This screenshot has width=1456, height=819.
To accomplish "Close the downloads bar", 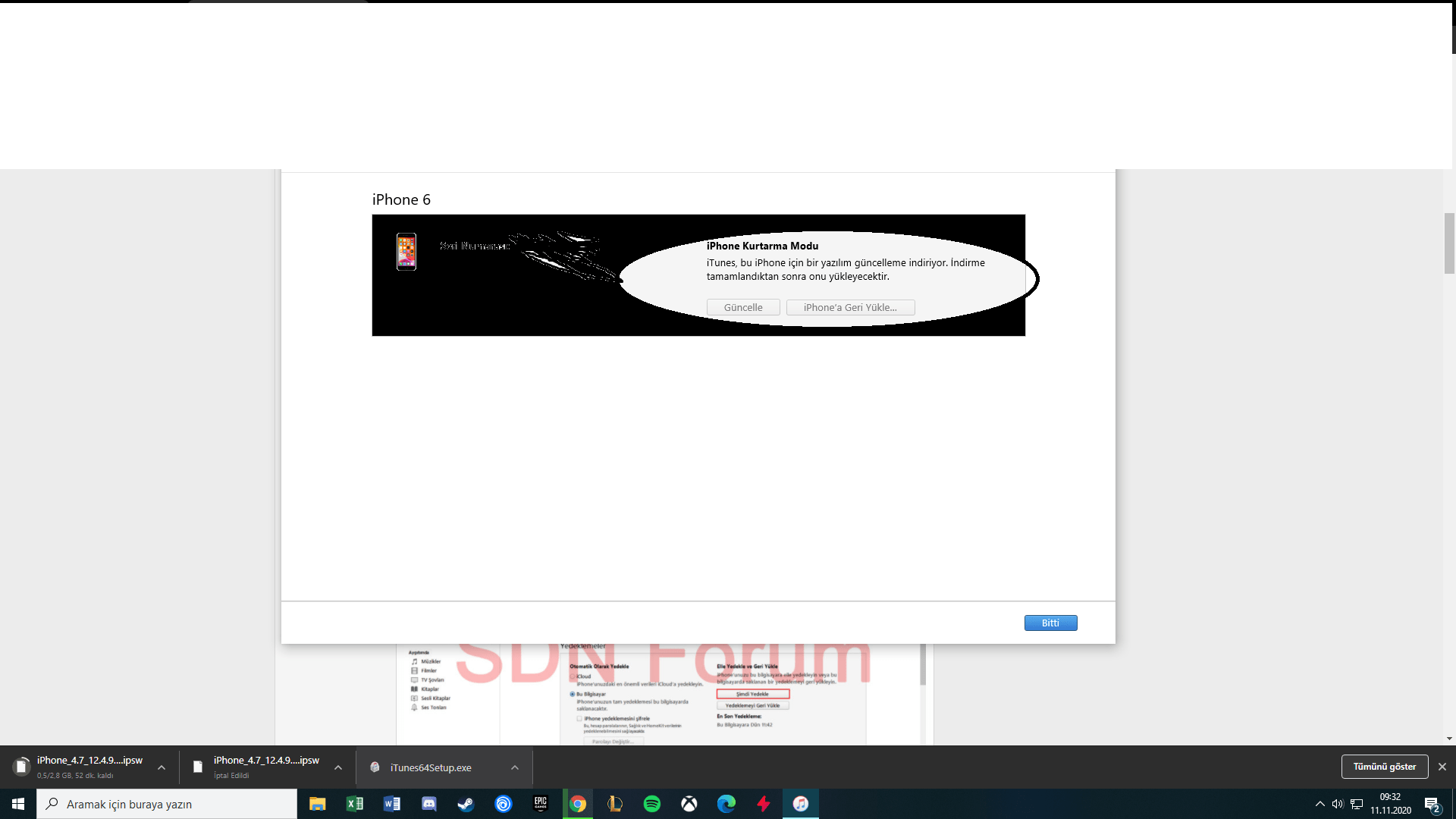I will point(1442,767).
